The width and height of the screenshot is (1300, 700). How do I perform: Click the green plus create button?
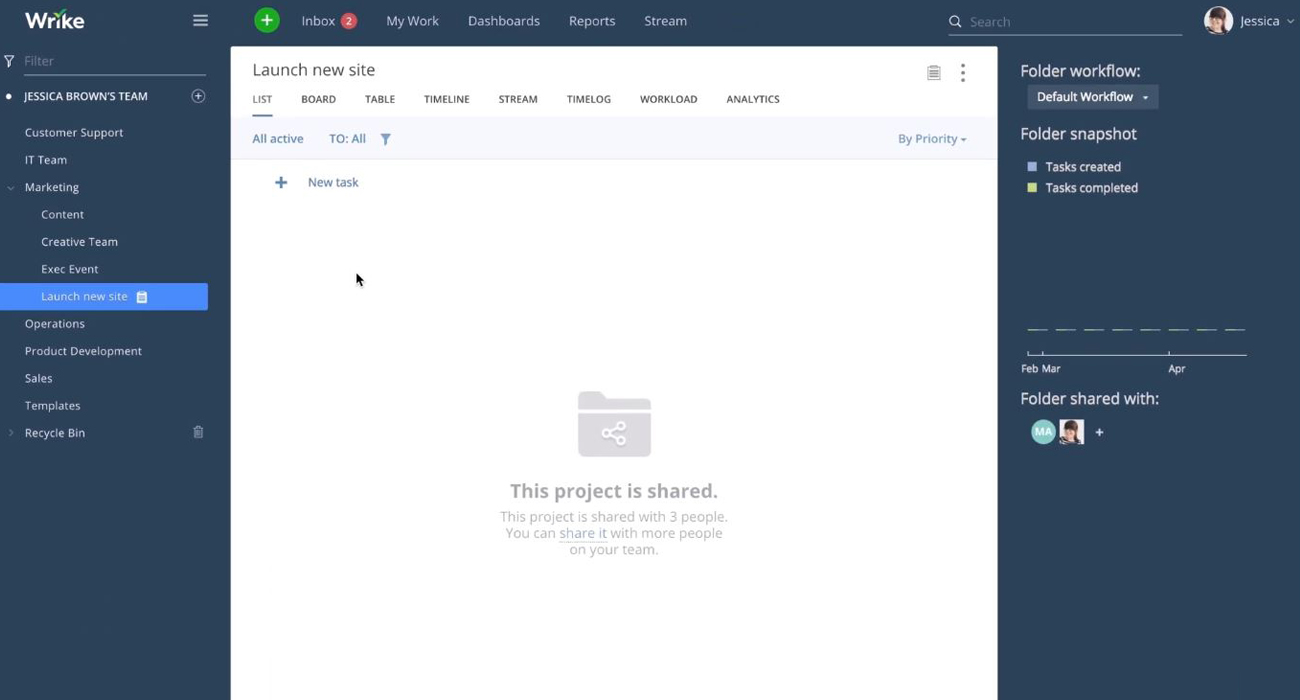[x=267, y=20]
